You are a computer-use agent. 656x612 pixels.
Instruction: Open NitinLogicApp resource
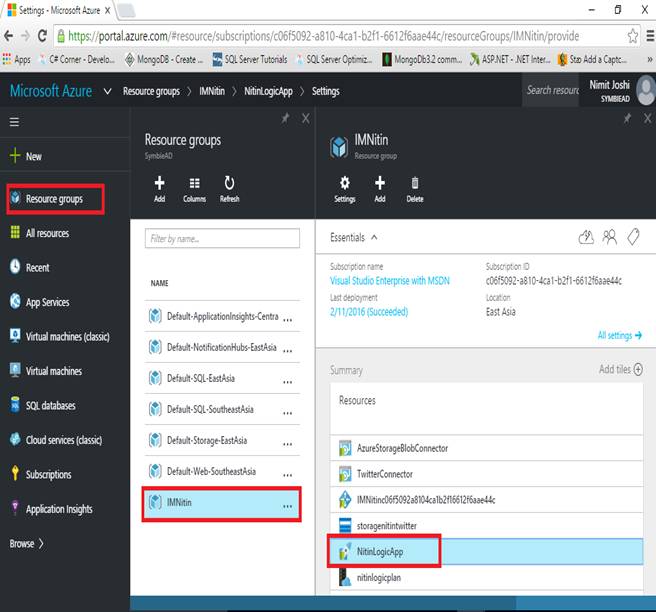(x=487, y=551)
